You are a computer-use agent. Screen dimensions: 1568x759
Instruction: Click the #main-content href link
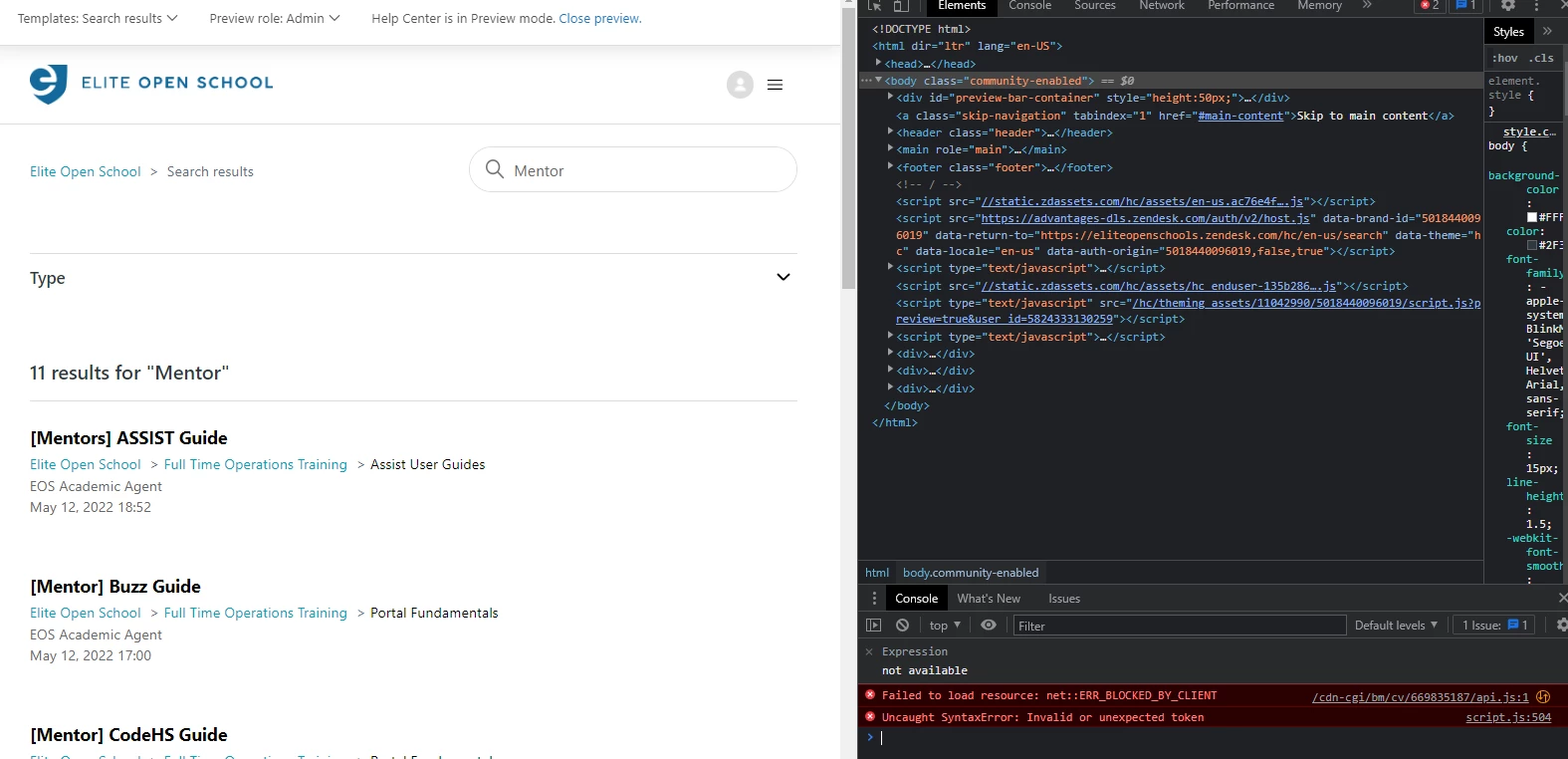point(1240,116)
